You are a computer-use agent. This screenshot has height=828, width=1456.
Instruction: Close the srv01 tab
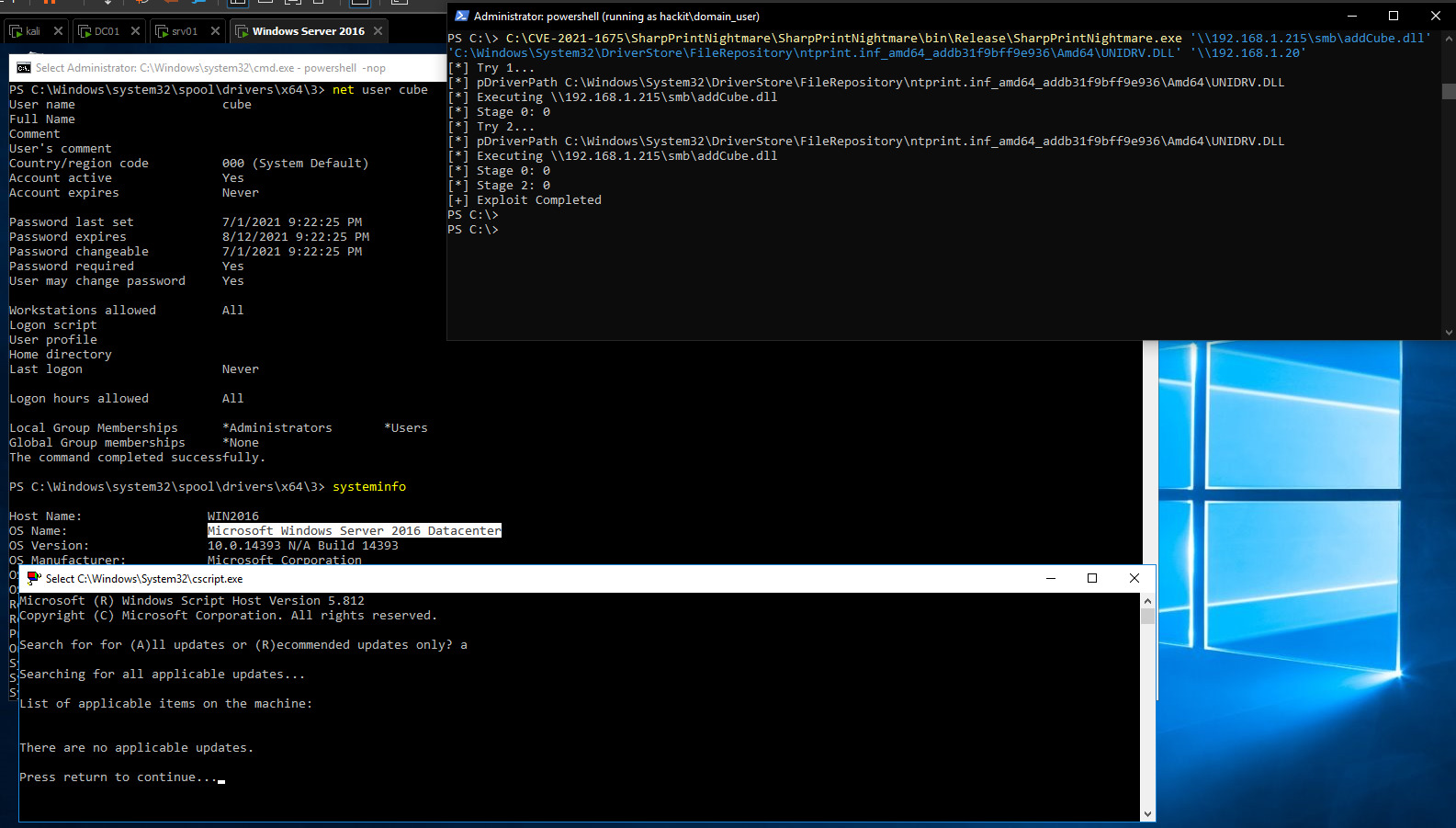pyautogui.click(x=215, y=31)
